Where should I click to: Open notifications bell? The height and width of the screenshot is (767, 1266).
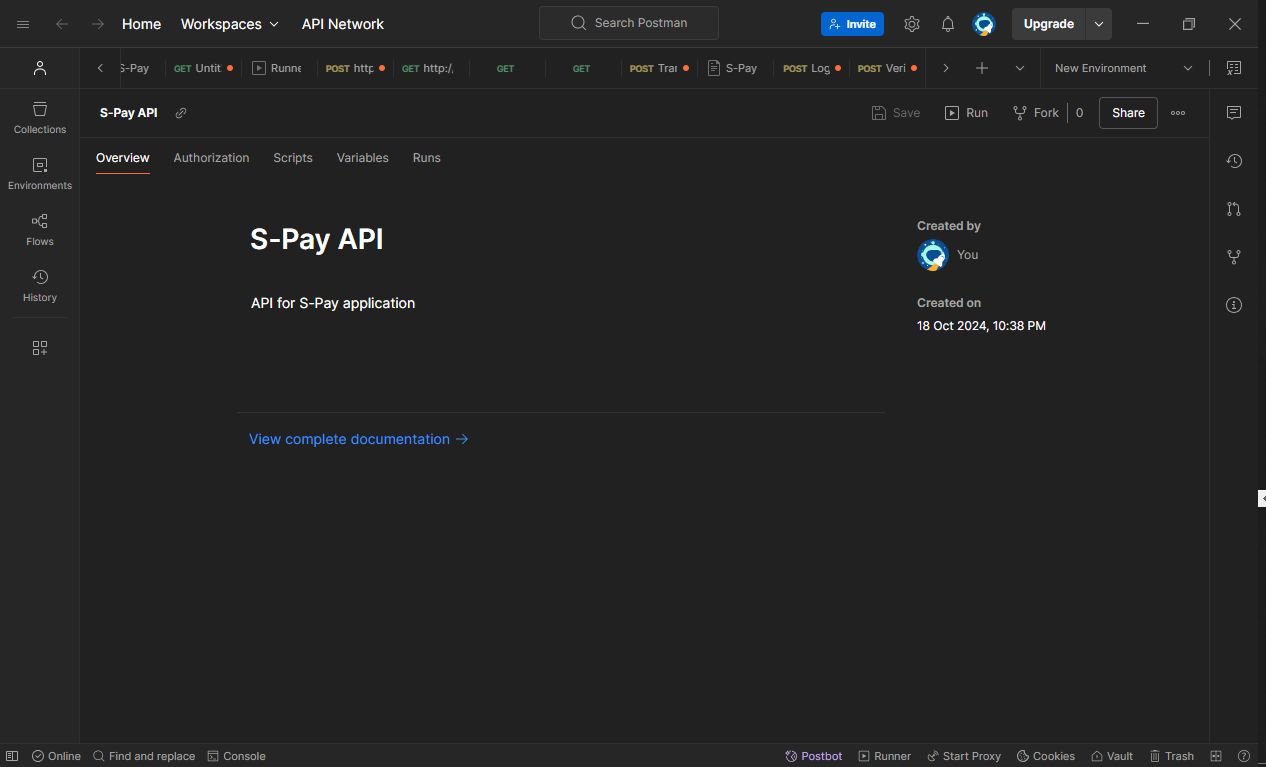[948, 24]
